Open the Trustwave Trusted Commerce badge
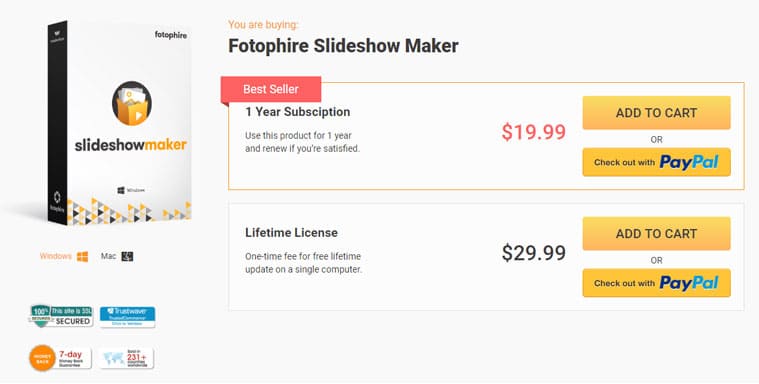The height and width of the screenshot is (384, 759). [127, 317]
